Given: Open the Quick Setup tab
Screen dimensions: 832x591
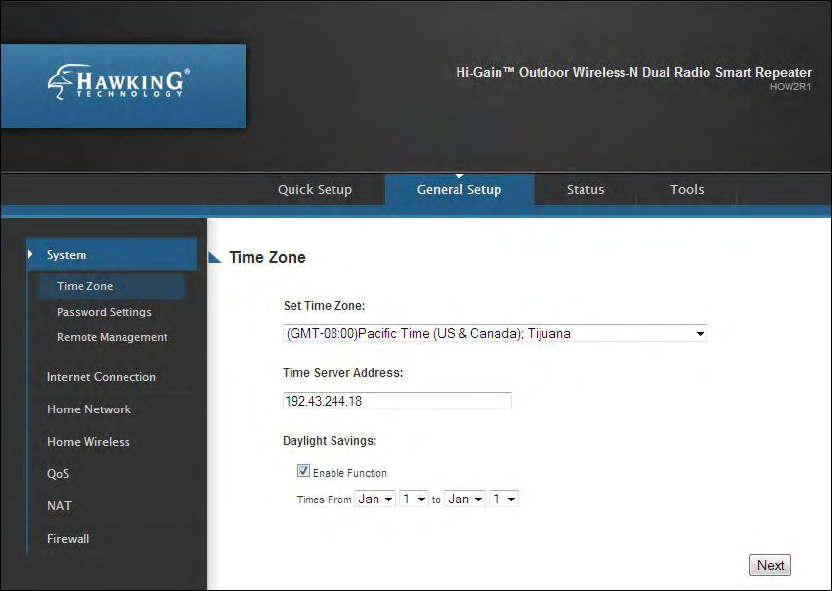Looking at the screenshot, I should (315, 189).
